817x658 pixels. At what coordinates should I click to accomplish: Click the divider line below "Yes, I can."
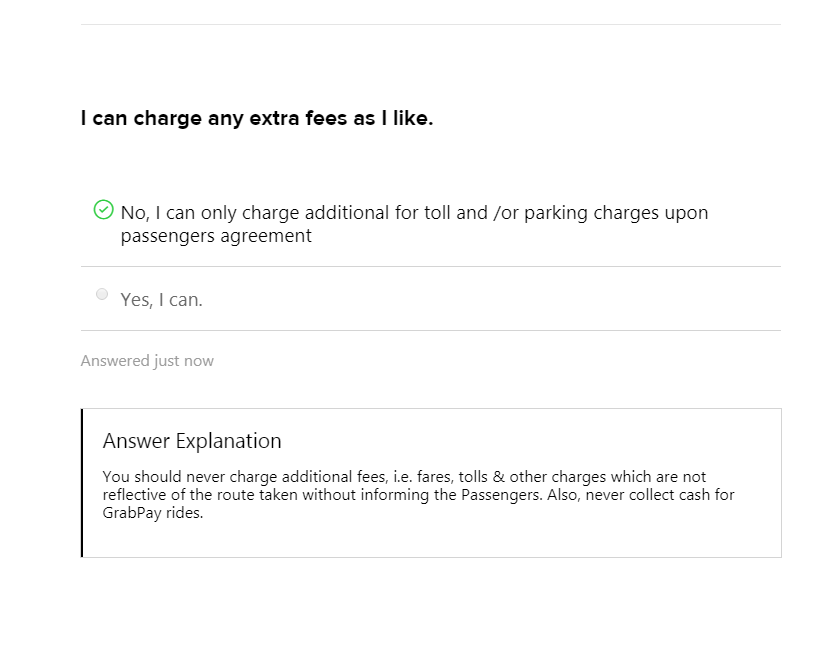tap(430, 330)
